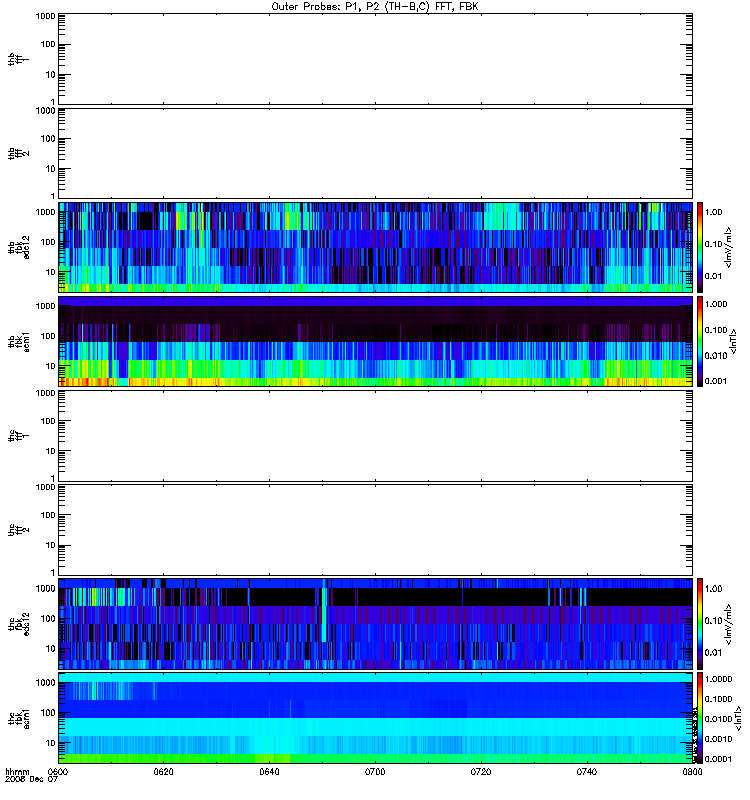Image resolution: width=750 pixels, height=800 pixels.
Task: Select the "thc fbk scm1" panel's color bar
Action: (700, 718)
